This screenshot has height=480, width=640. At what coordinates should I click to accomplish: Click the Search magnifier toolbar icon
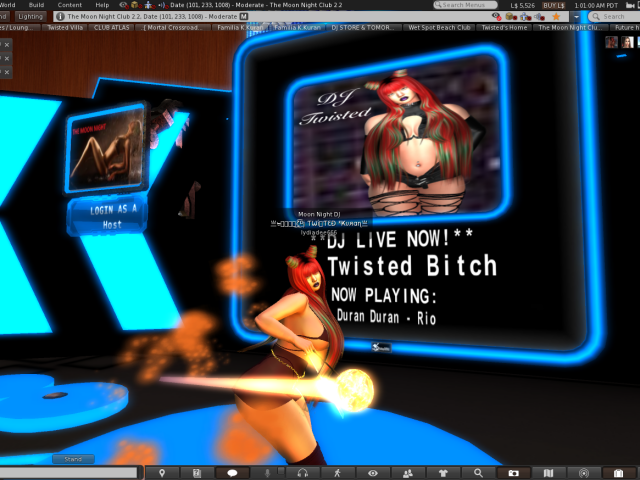[478, 472]
